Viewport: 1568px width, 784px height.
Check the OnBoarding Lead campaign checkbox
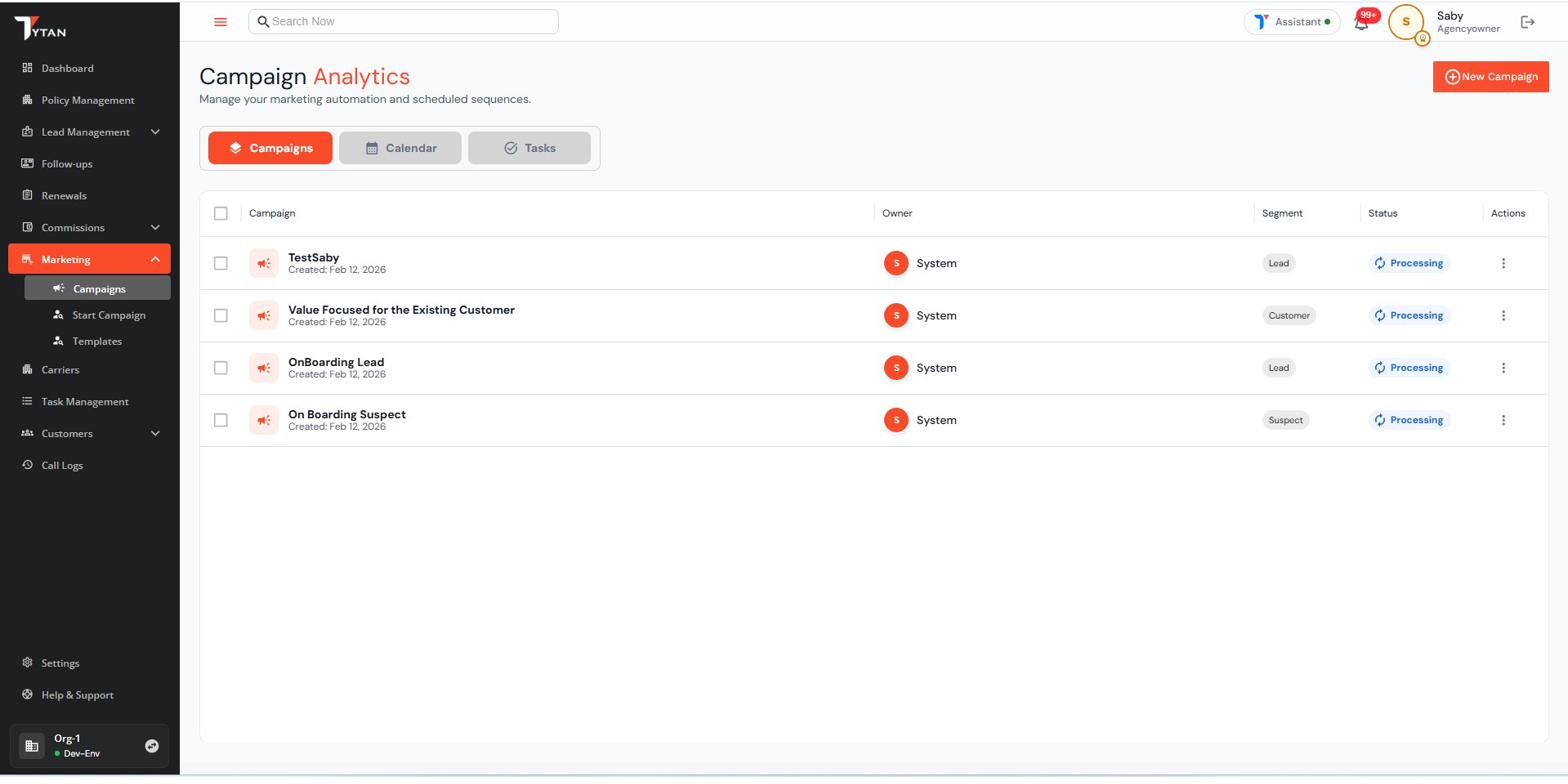pos(221,368)
